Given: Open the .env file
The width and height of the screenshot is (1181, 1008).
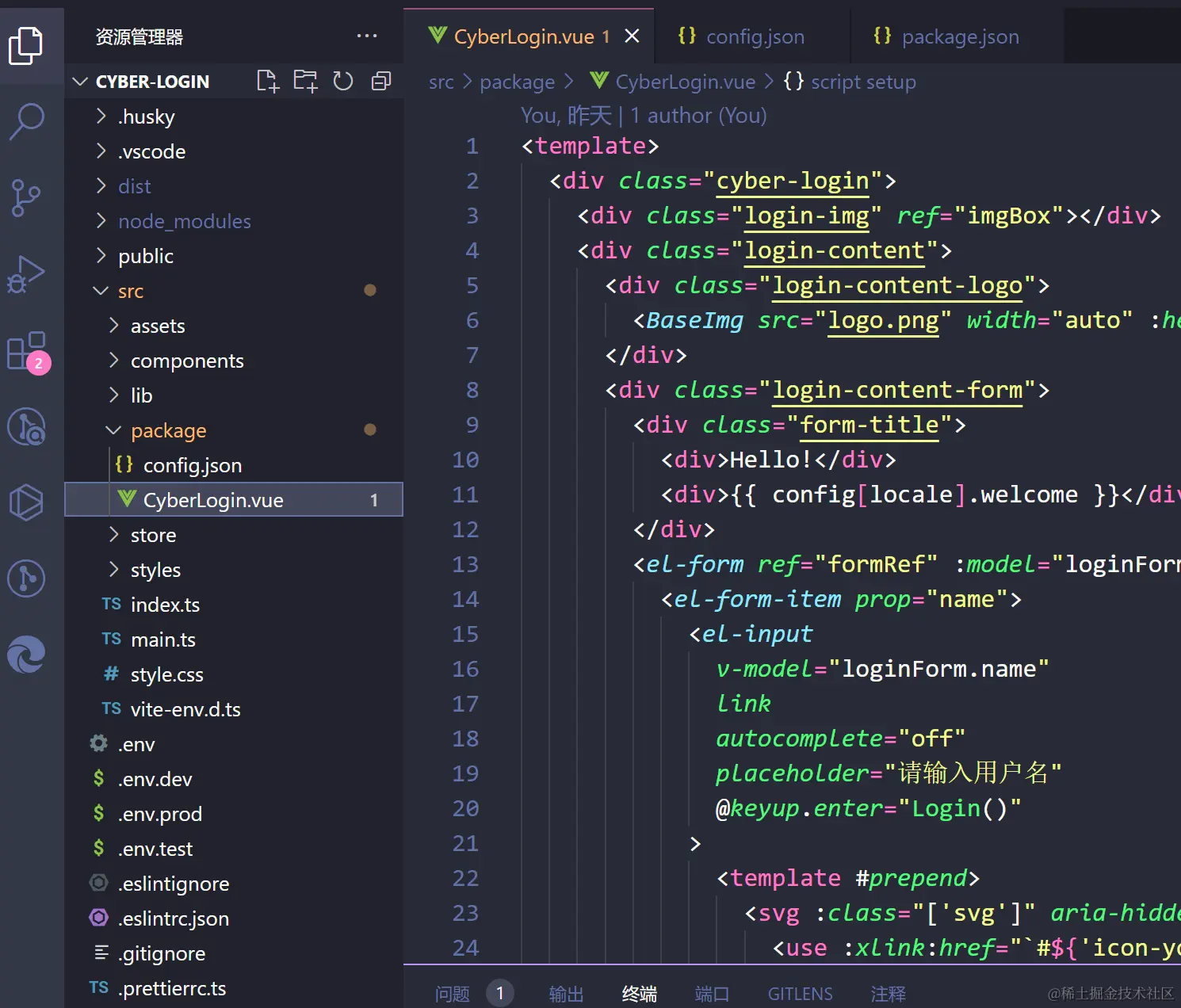Looking at the screenshot, I should tap(234, 744).
